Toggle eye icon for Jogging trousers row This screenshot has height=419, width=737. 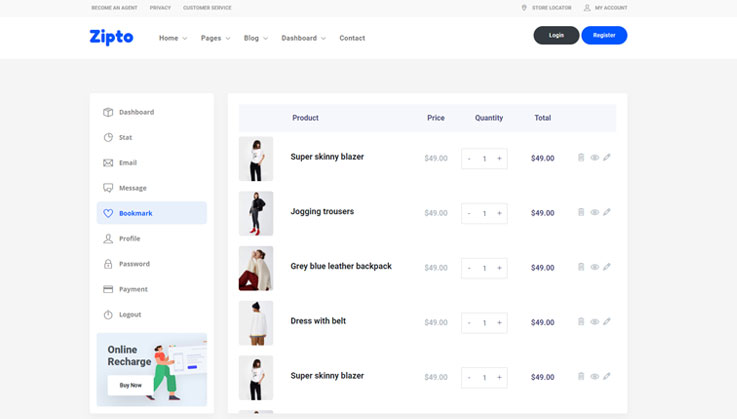coord(594,212)
